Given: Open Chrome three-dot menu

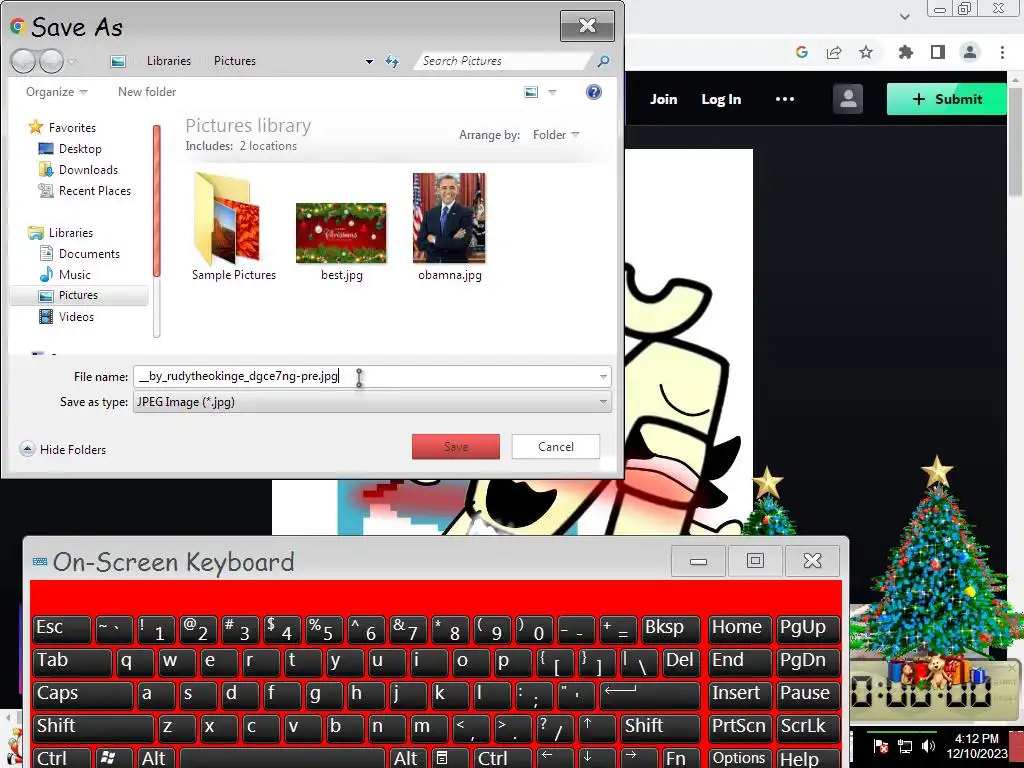Looking at the screenshot, I should (1002, 52).
